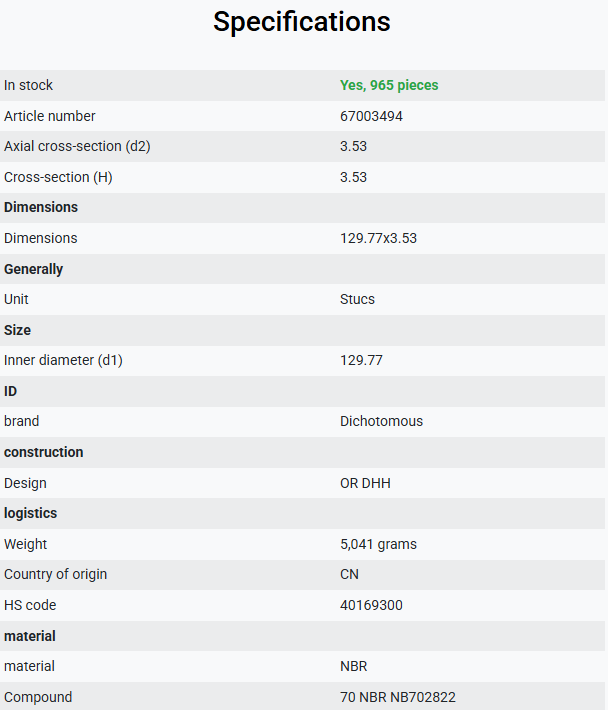Select the green stock text 'Yes, 965 pieces'
The height and width of the screenshot is (710, 608).
[389, 85]
